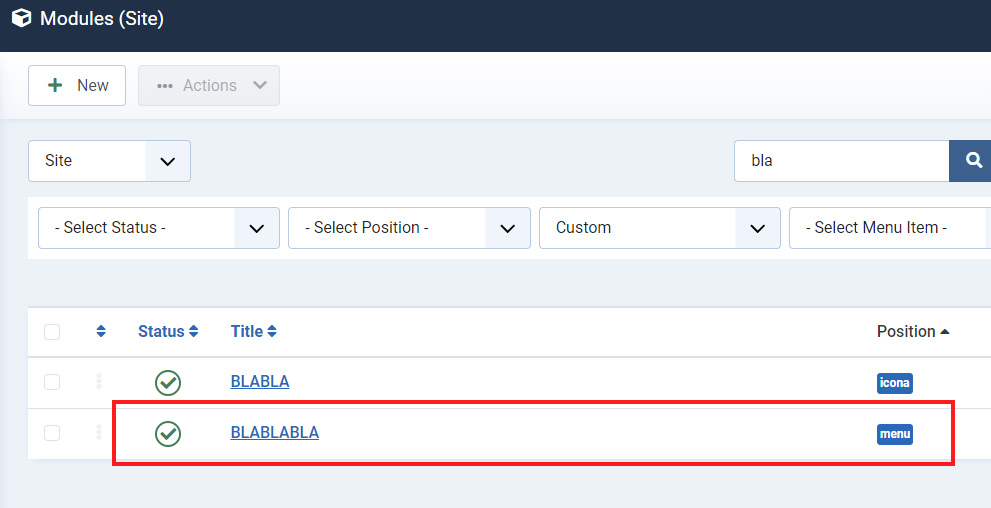
Task: Toggle published status of BLABLA module
Action: [168, 382]
